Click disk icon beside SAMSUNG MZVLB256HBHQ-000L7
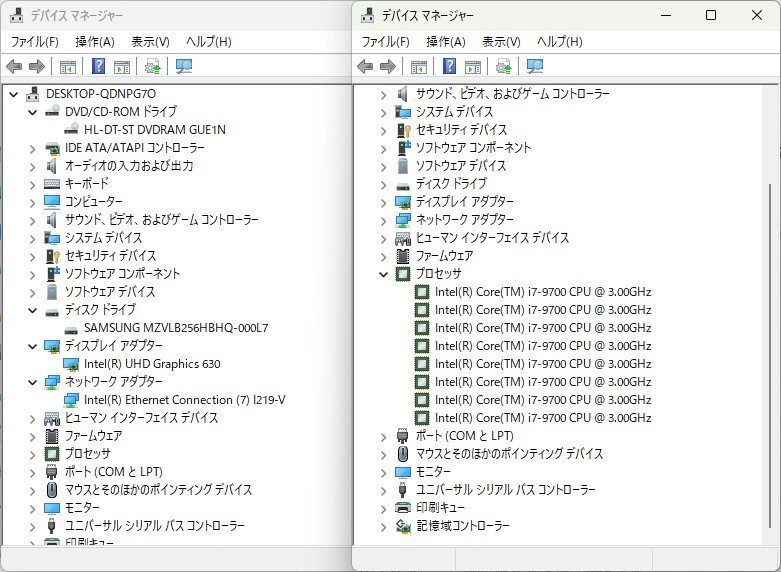Screen dimensions: 781x572 coord(71,328)
